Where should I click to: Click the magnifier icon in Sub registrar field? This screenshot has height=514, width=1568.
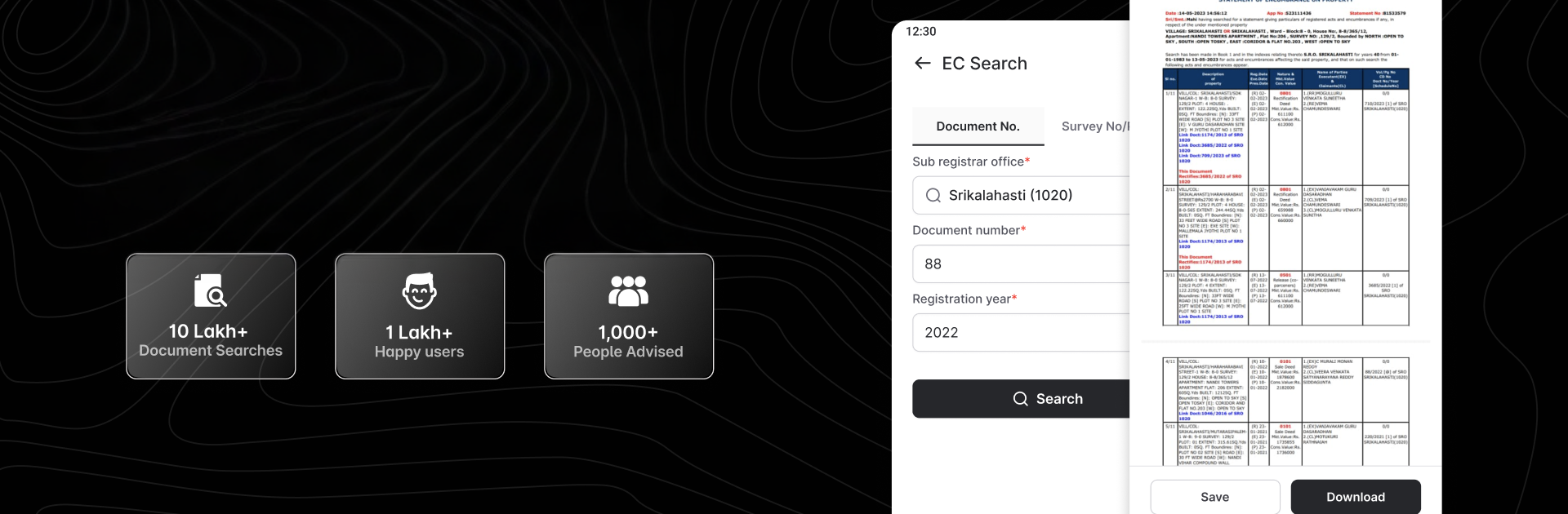(x=933, y=195)
